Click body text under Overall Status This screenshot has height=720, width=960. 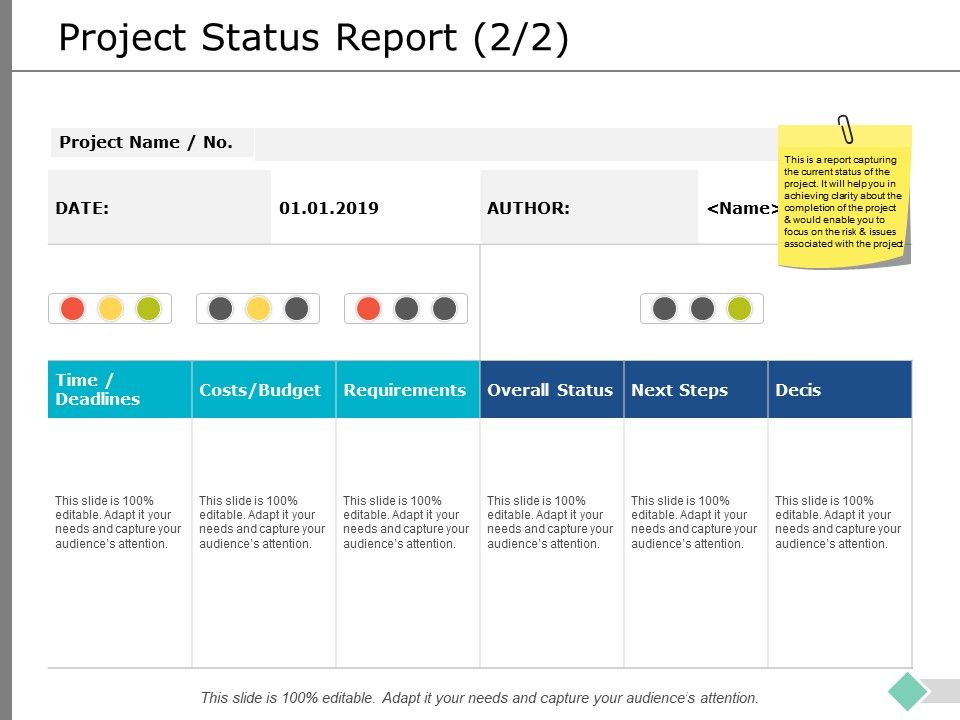click(550, 522)
